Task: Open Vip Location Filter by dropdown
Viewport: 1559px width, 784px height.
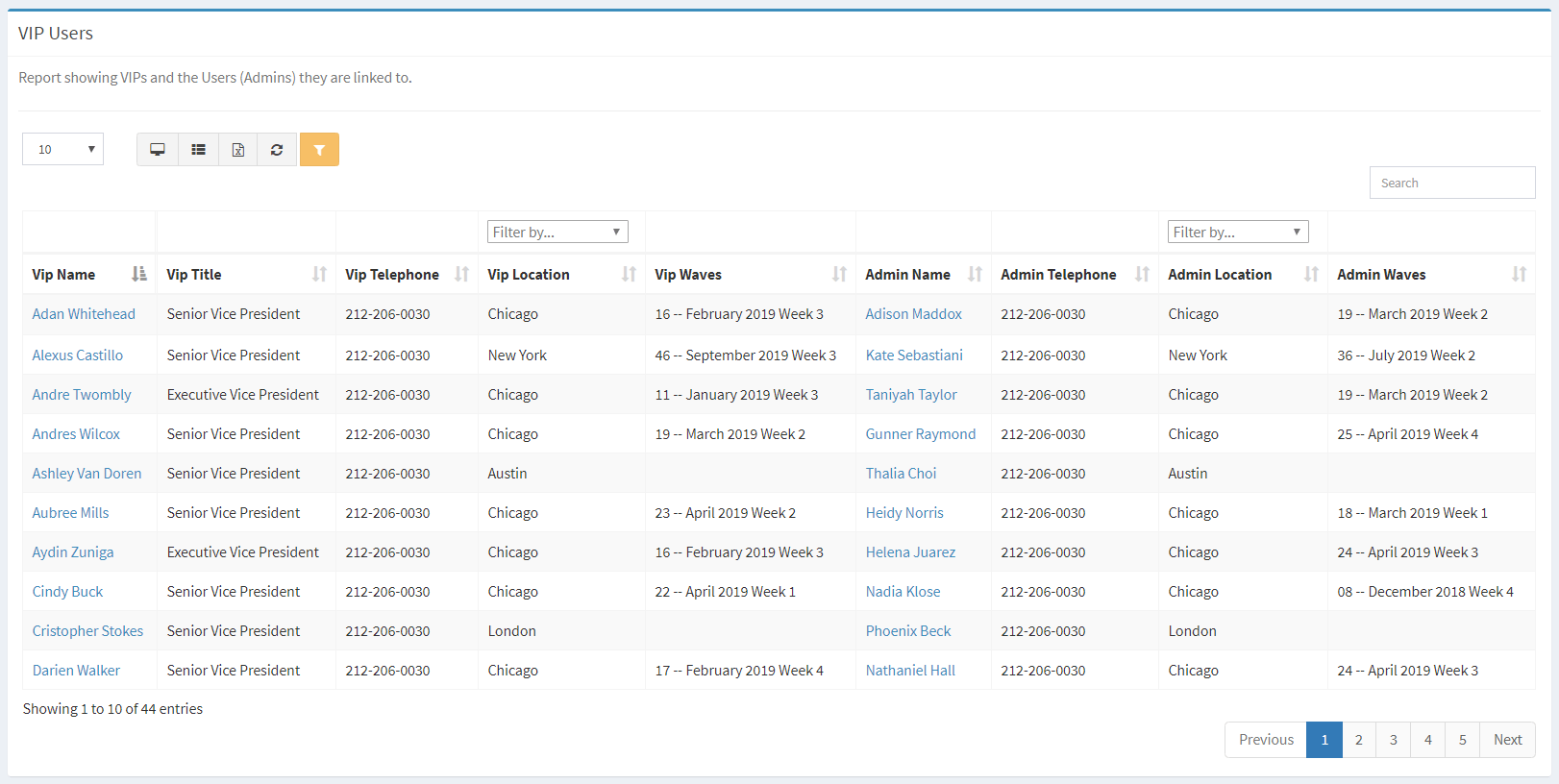Action: (x=557, y=232)
